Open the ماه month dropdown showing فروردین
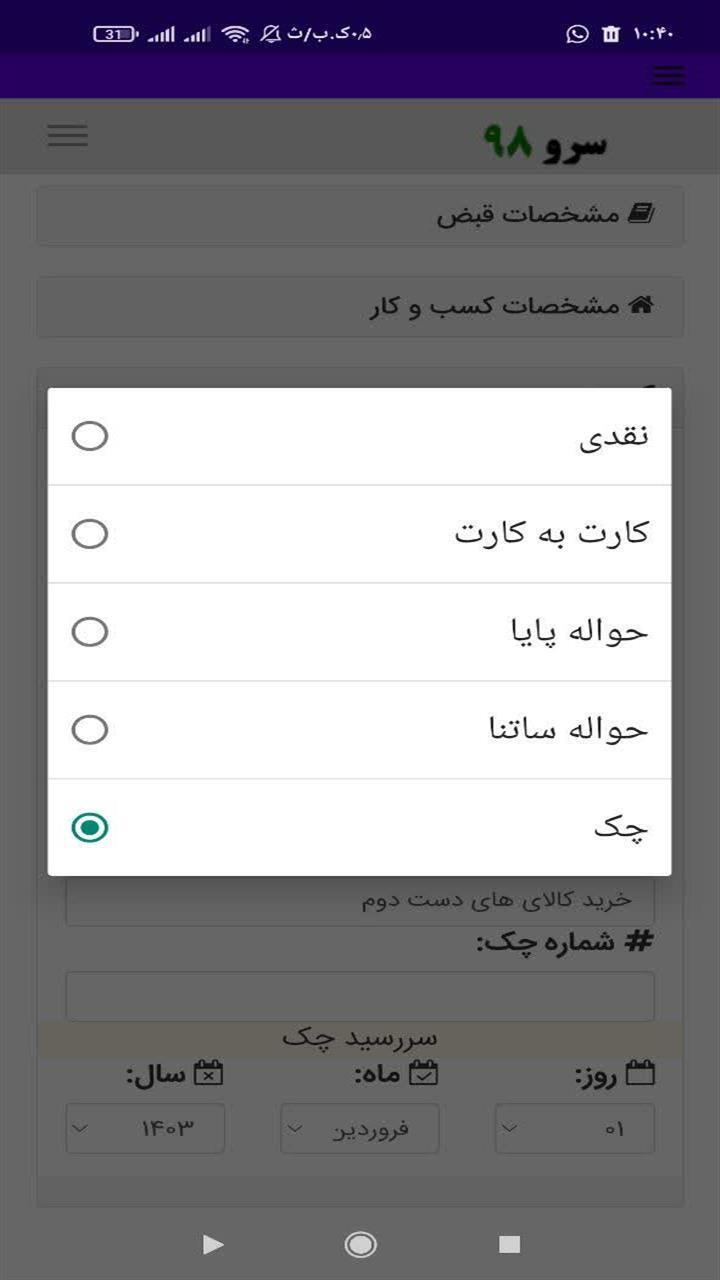This screenshot has width=720, height=1280. tap(360, 1129)
